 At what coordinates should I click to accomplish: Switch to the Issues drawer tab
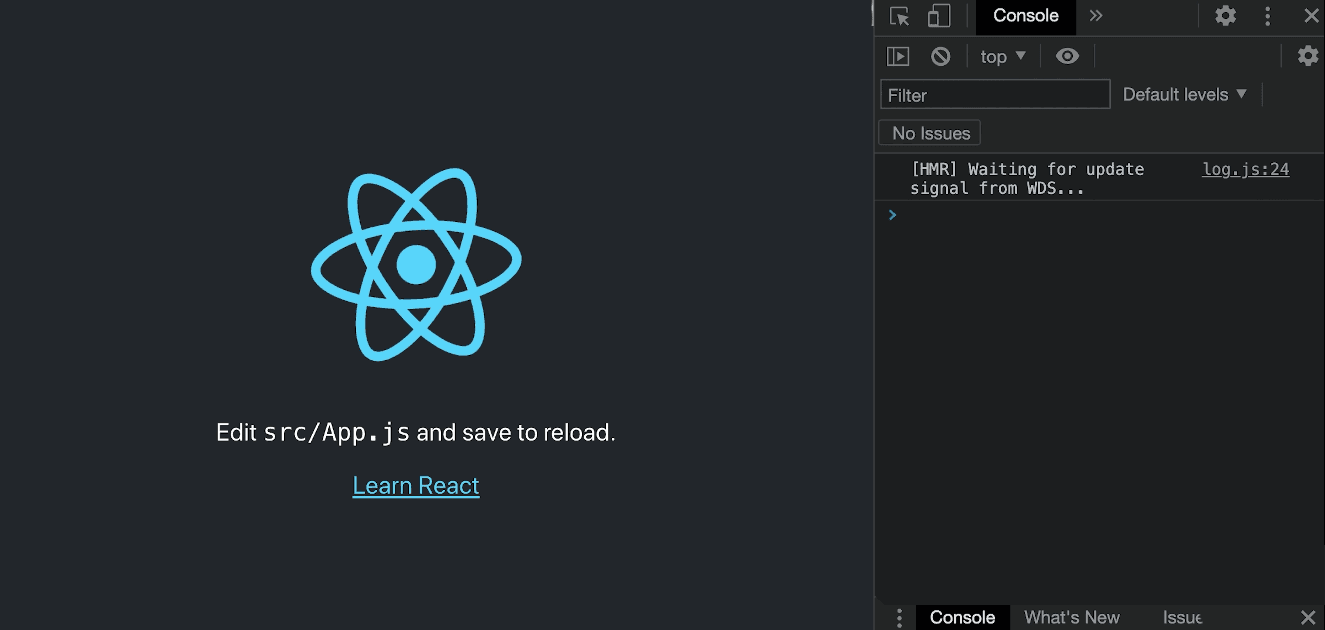coord(1182,617)
